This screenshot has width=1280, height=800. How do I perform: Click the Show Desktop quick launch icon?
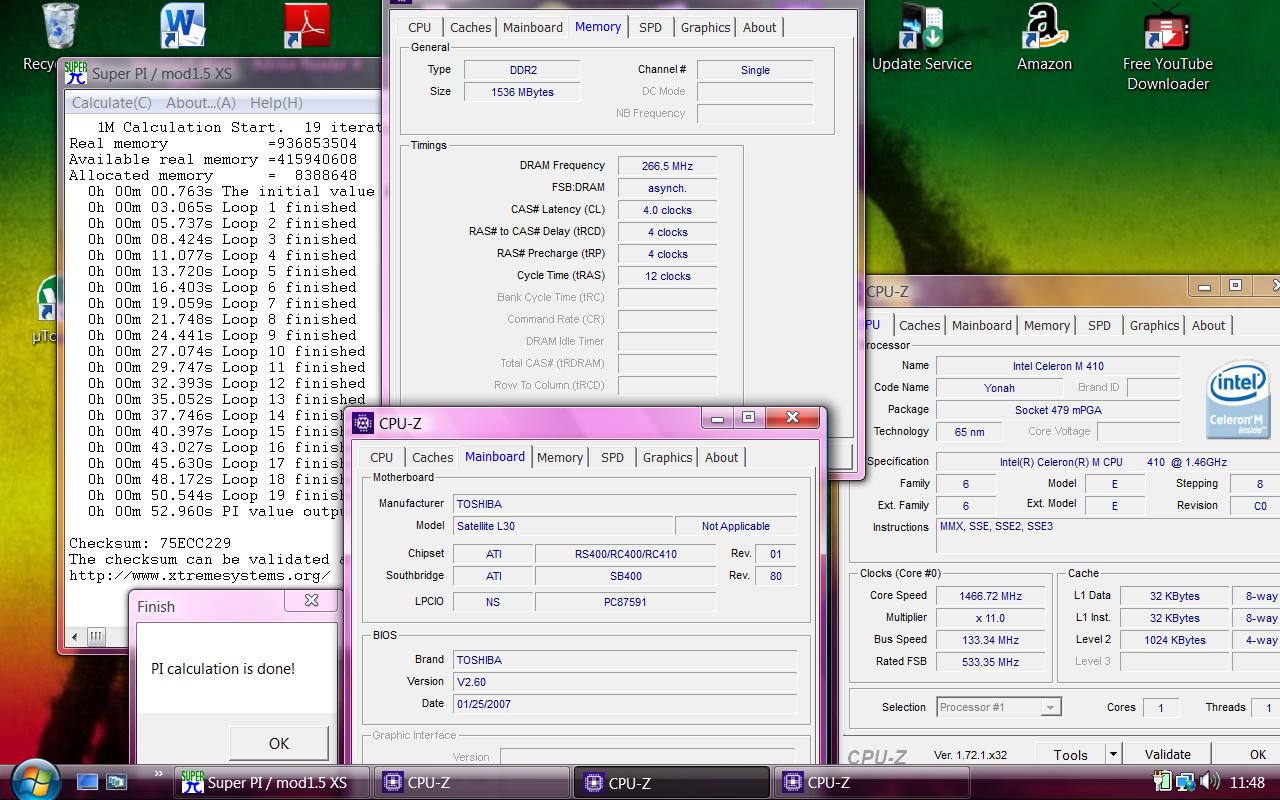[x=88, y=782]
